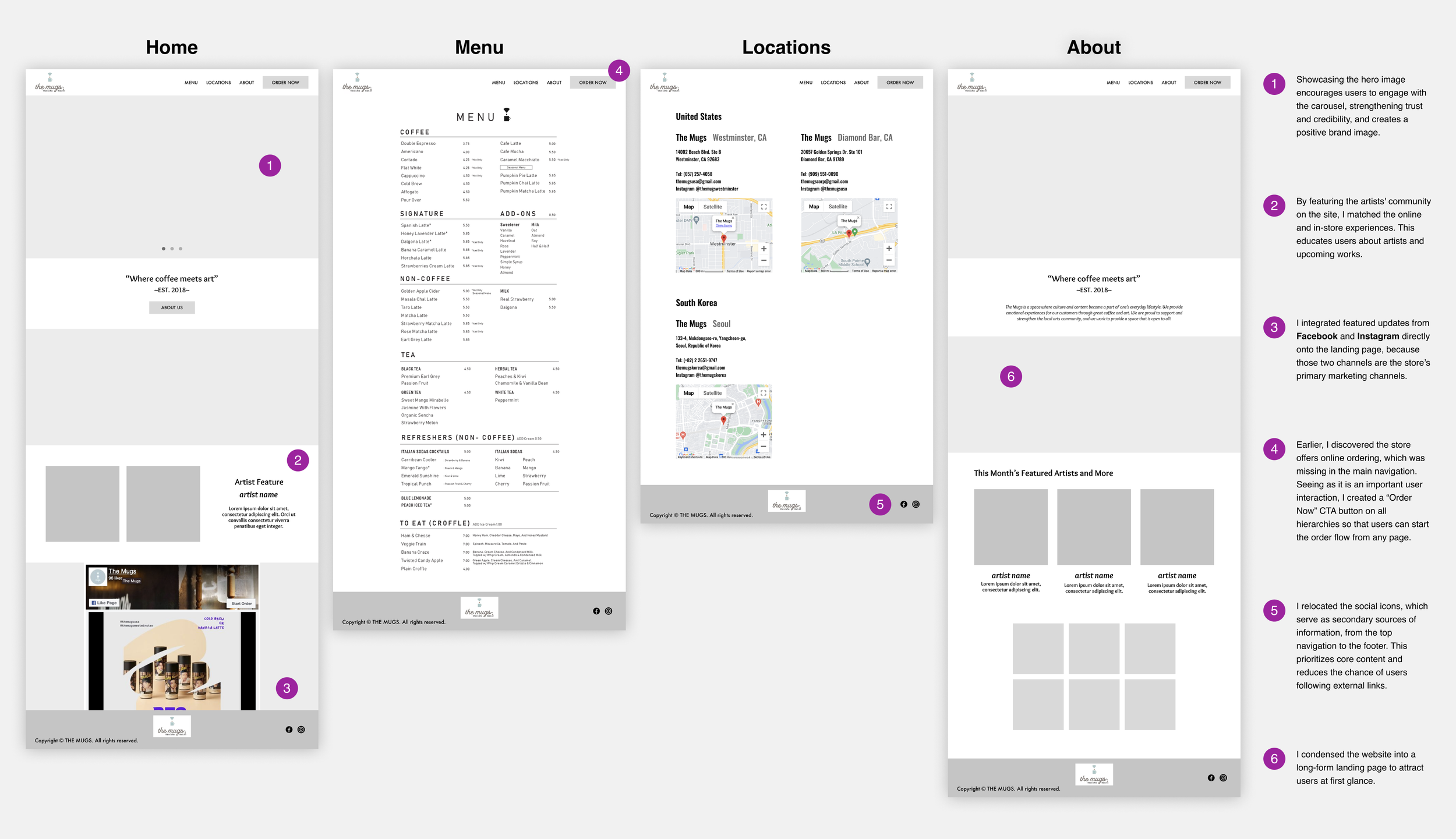Click Instagram icon in About page footer
This screenshot has width=1456, height=839.
1223,778
